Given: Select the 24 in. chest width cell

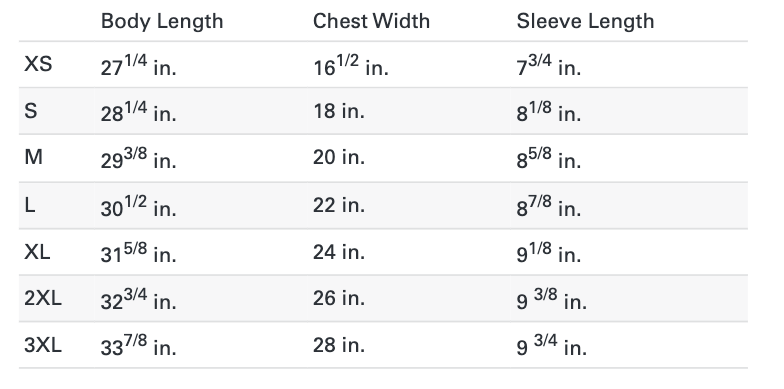Looking at the screenshot, I should tap(339, 252).
